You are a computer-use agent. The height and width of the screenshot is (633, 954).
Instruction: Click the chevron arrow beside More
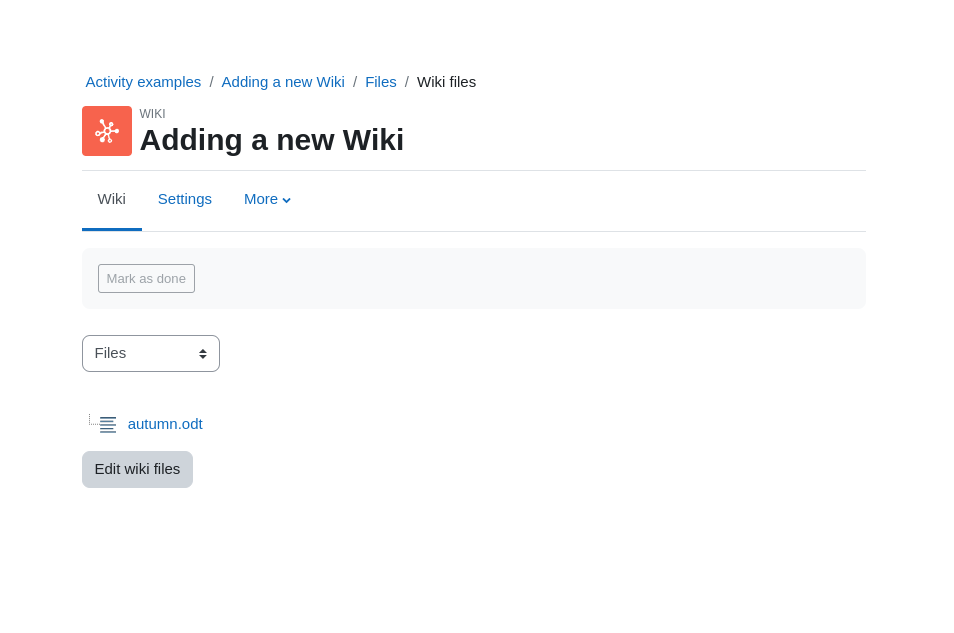pos(287,200)
